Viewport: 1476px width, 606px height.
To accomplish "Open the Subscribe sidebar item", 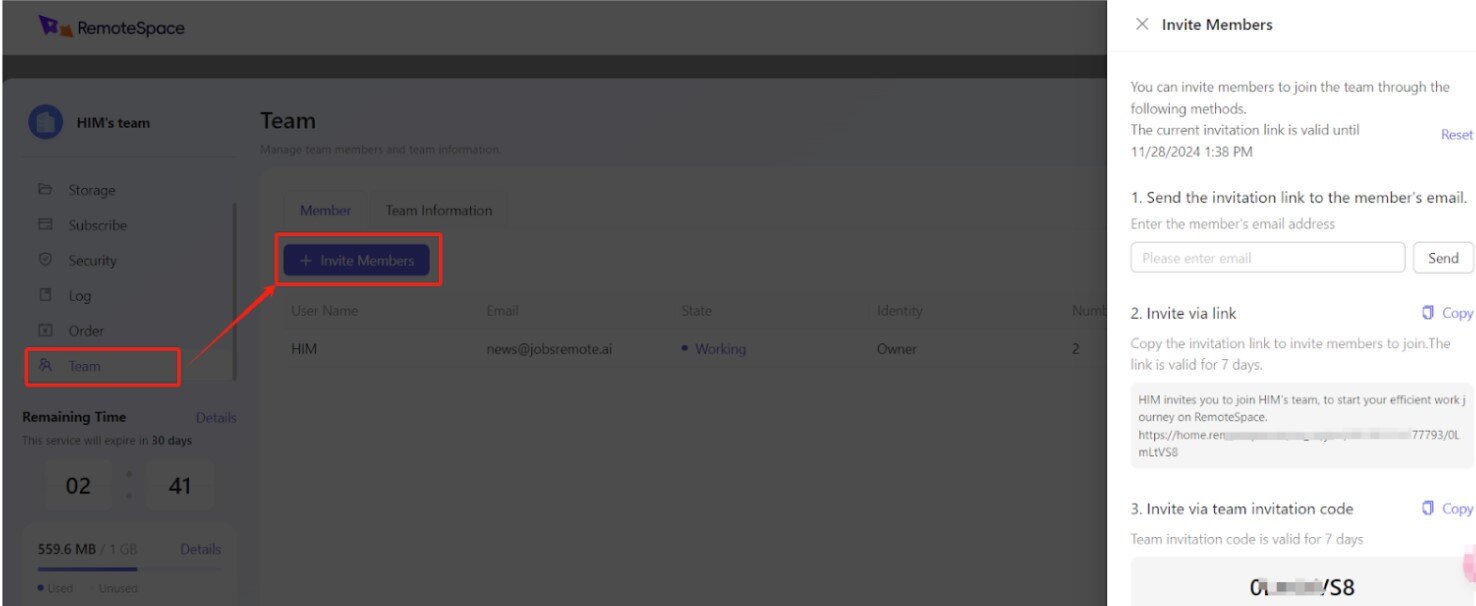I will 97,225.
